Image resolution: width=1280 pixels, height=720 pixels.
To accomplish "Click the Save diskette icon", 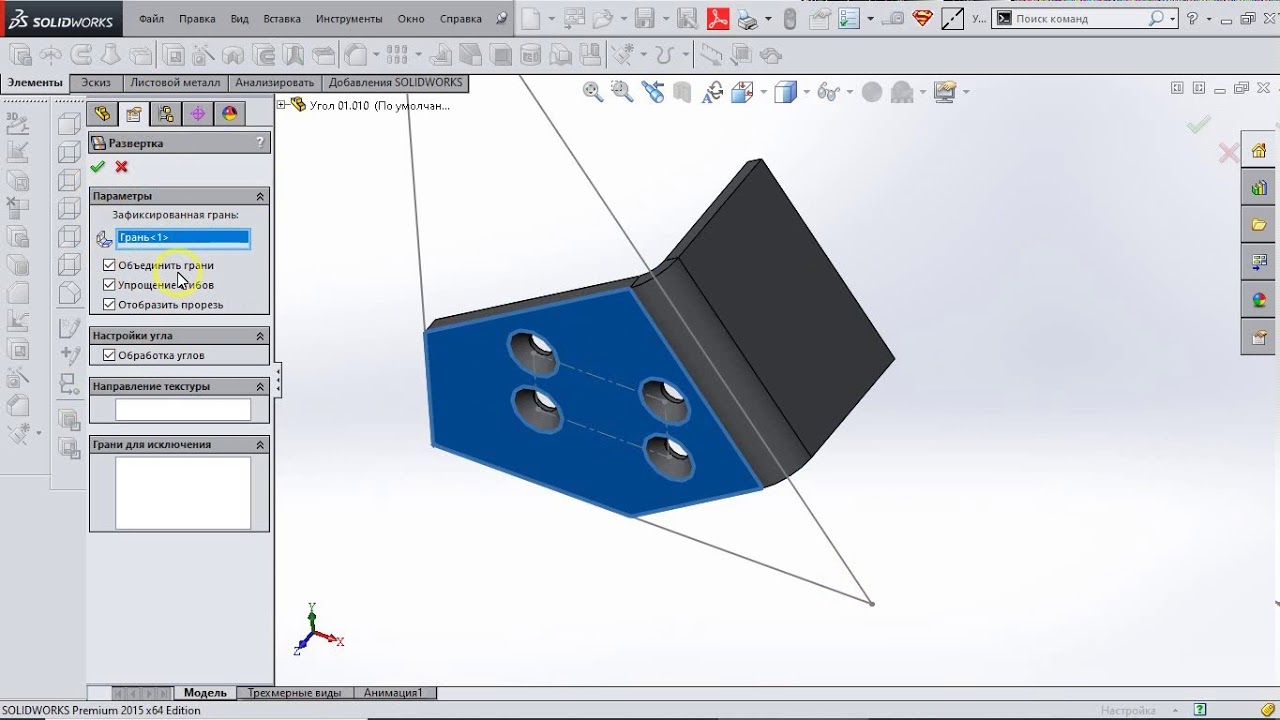I will (645, 19).
